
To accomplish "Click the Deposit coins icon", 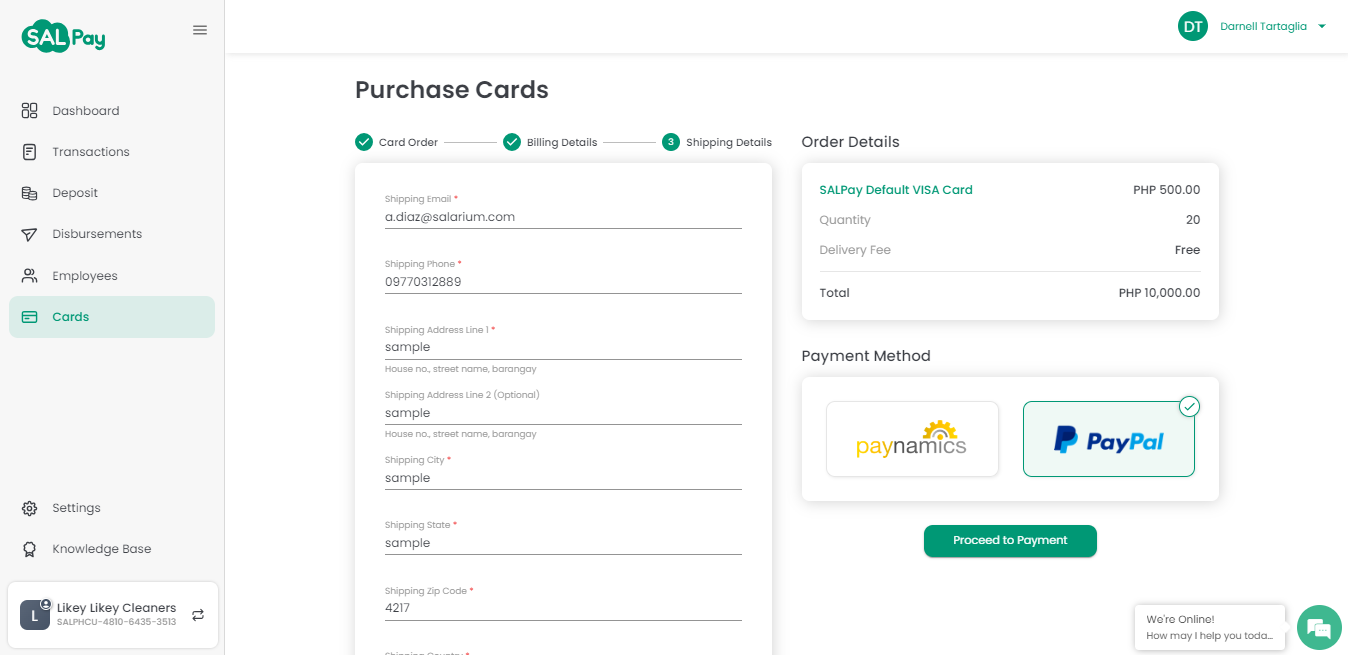I will (30, 193).
